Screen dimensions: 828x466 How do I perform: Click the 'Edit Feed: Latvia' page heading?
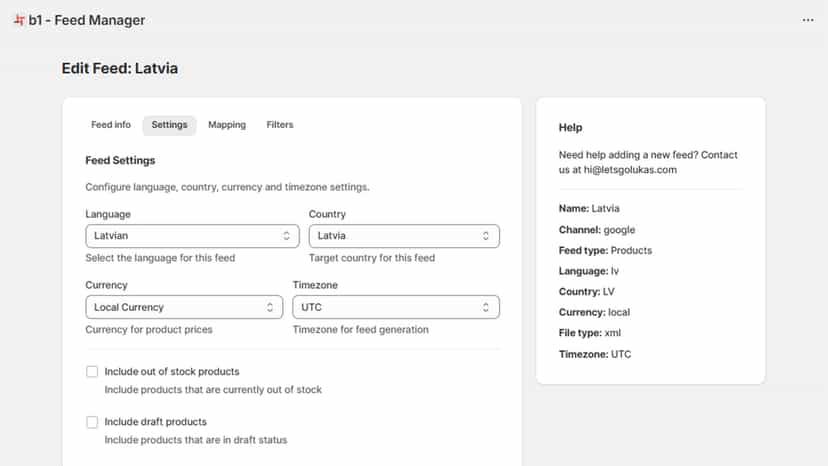119,68
